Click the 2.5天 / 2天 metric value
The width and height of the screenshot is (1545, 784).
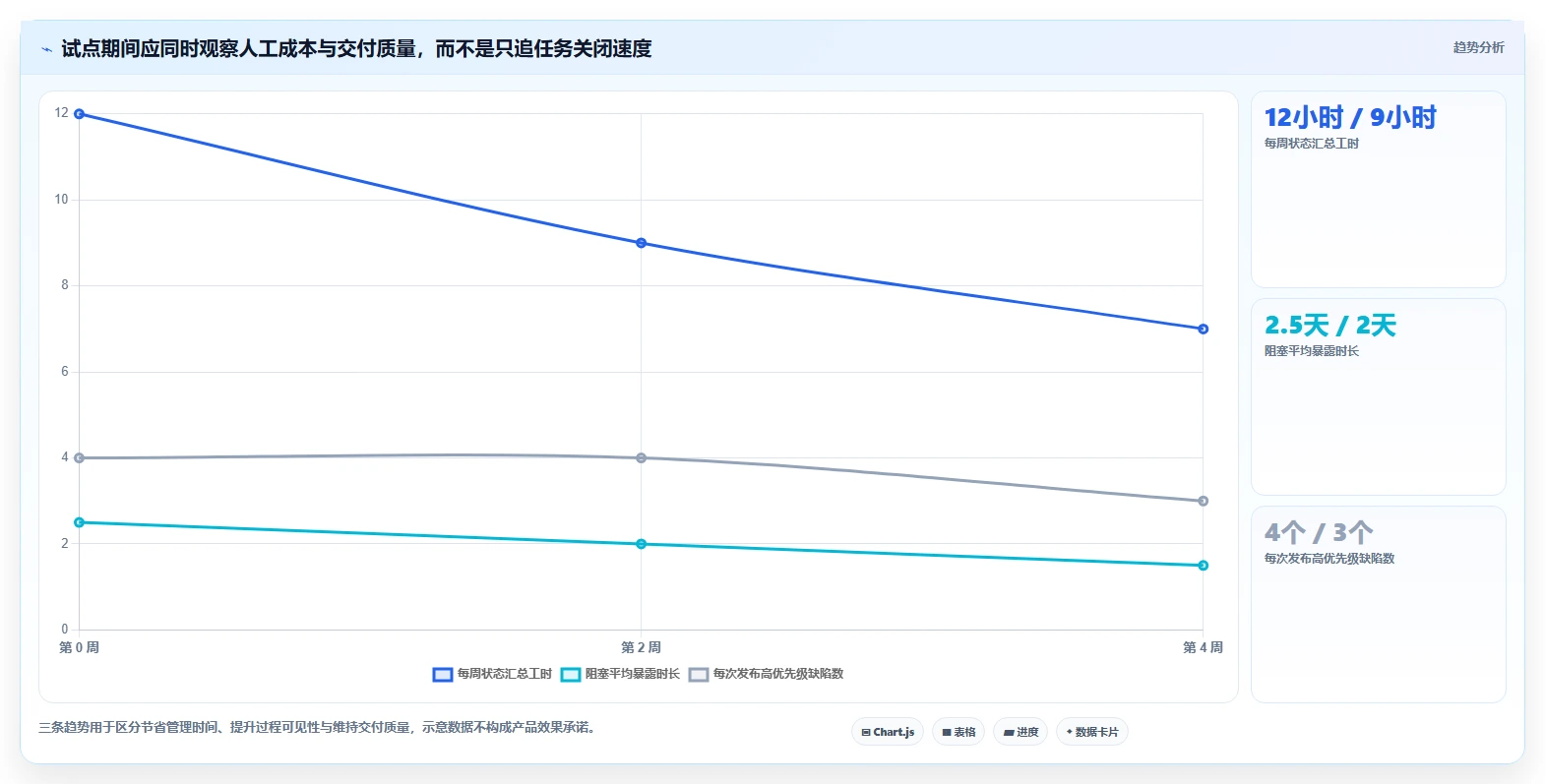point(1330,326)
